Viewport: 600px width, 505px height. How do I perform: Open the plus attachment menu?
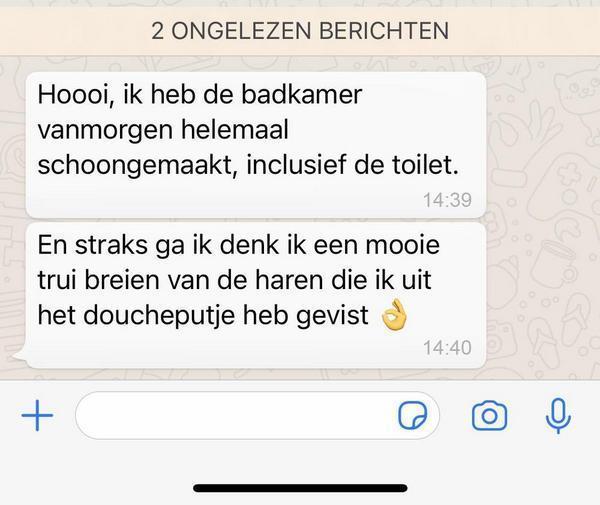(x=37, y=415)
